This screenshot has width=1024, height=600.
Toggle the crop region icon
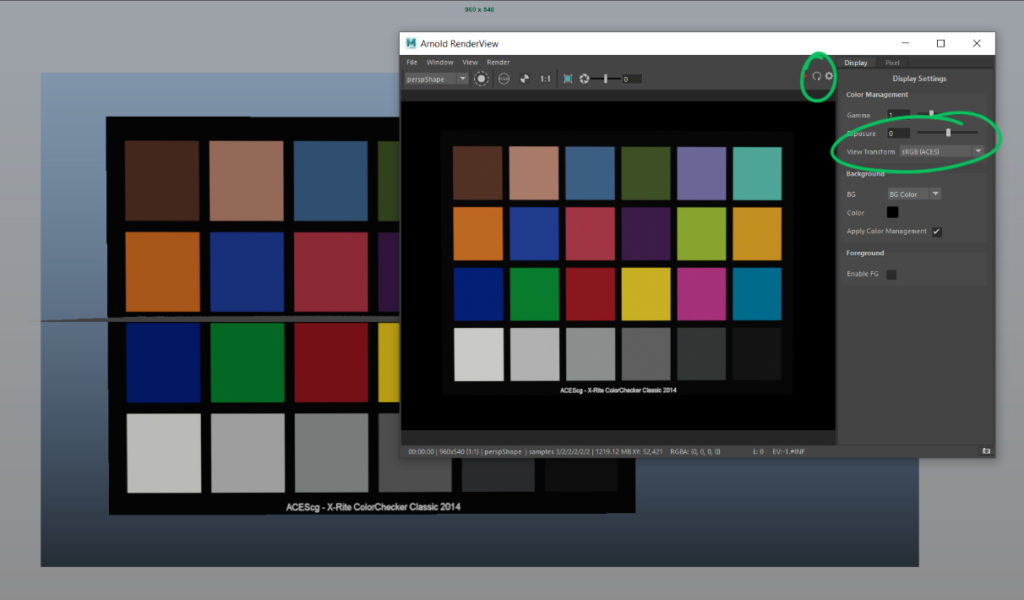(x=568, y=79)
